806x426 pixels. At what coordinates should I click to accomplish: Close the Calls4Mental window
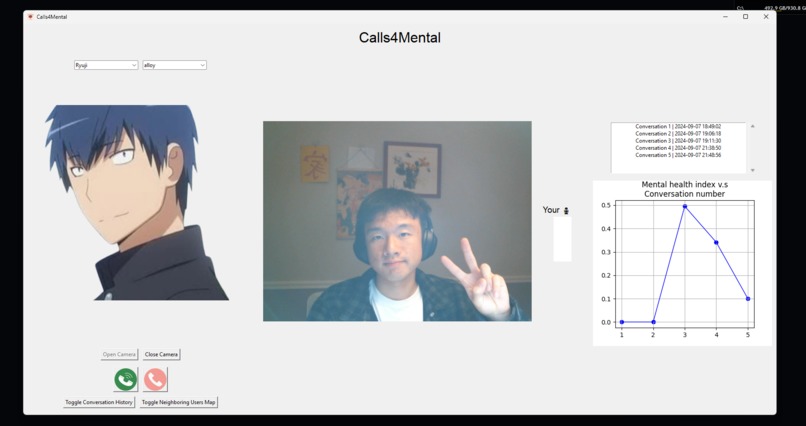(766, 17)
